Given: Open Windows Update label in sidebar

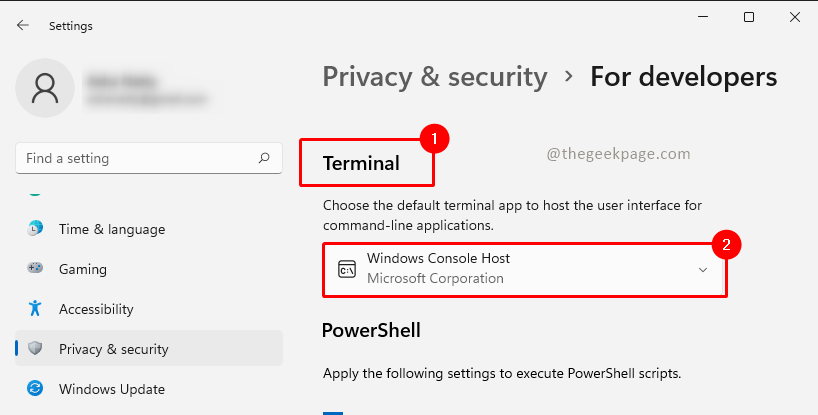Looking at the screenshot, I should click(x=112, y=389).
